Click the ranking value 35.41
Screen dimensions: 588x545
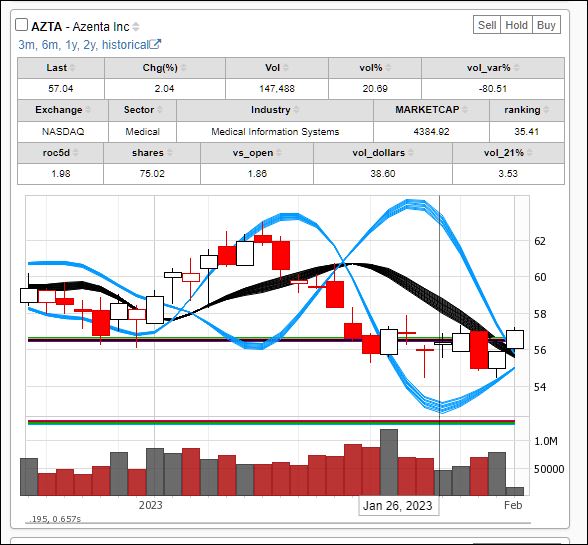point(527,132)
